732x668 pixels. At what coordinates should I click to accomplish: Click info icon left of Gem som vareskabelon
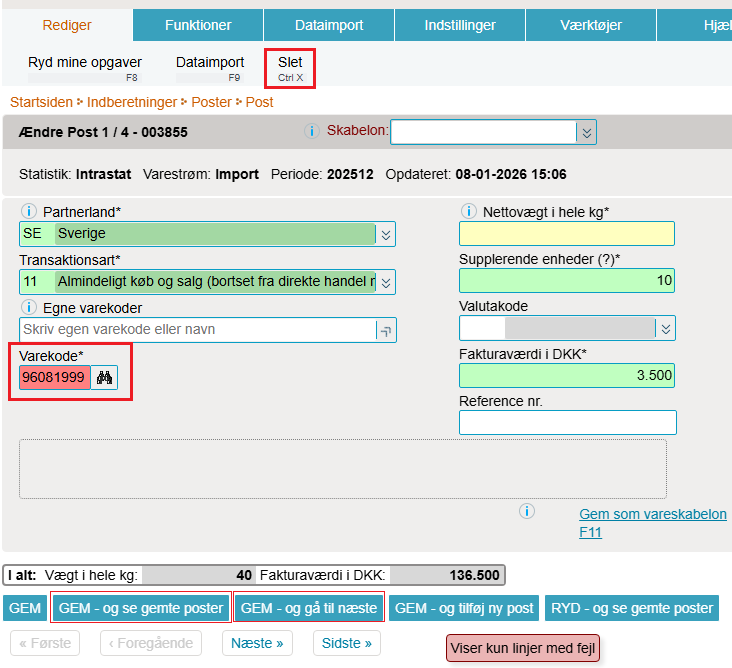527,511
